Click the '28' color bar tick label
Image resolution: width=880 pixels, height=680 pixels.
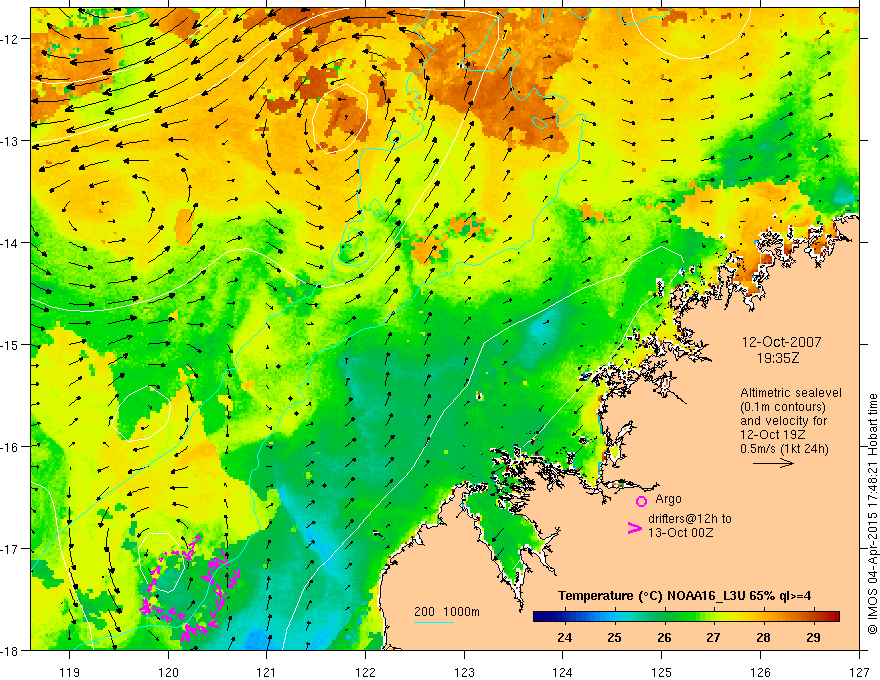click(x=763, y=637)
